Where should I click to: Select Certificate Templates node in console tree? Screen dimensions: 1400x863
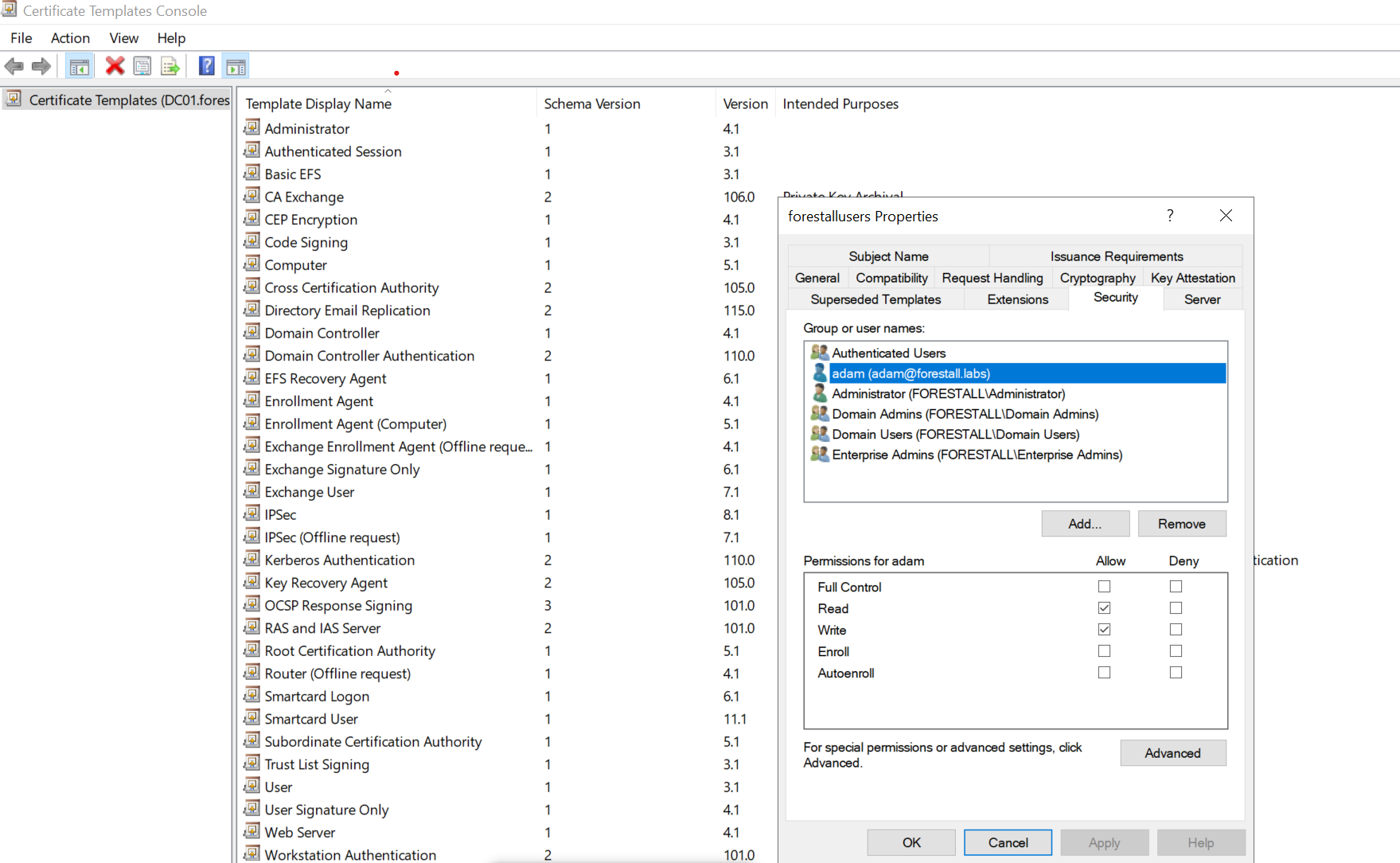pos(129,100)
